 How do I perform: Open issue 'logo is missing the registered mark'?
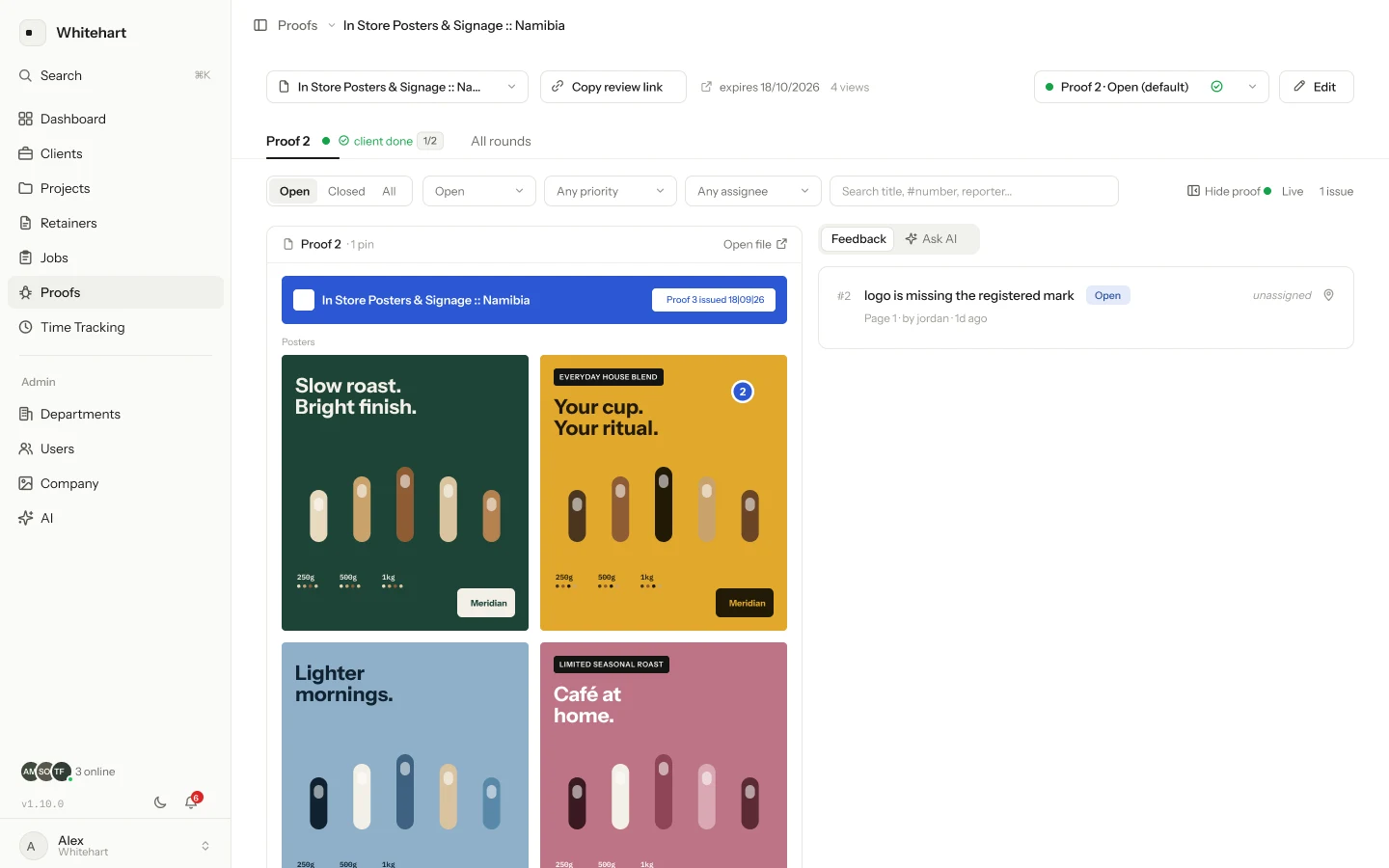click(1086, 307)
